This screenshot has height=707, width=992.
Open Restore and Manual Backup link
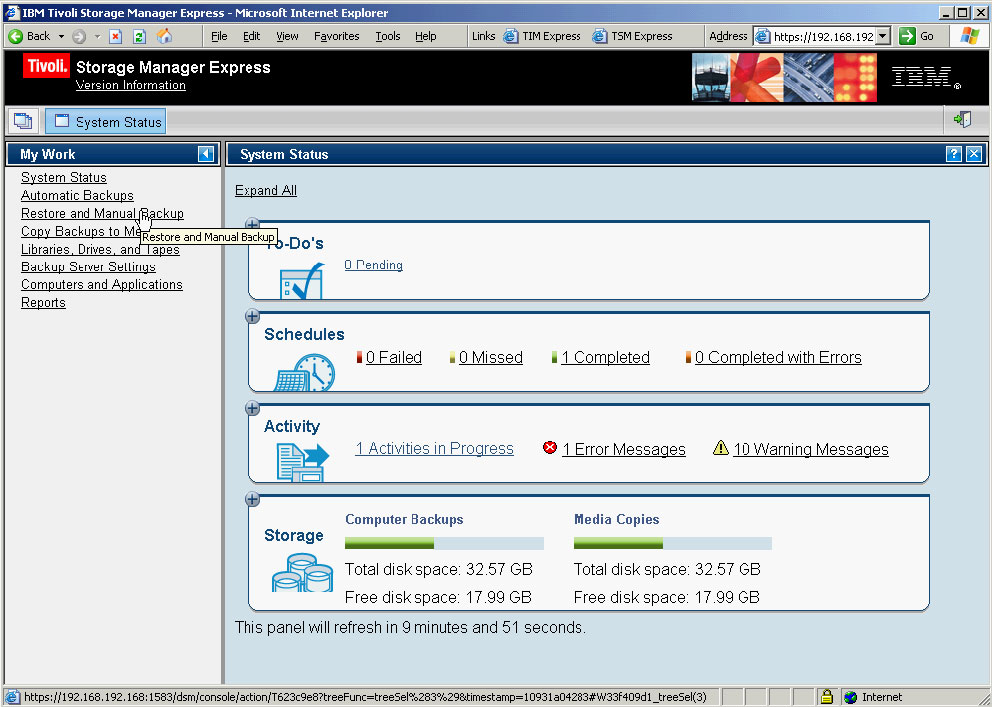tap(102, 213)
